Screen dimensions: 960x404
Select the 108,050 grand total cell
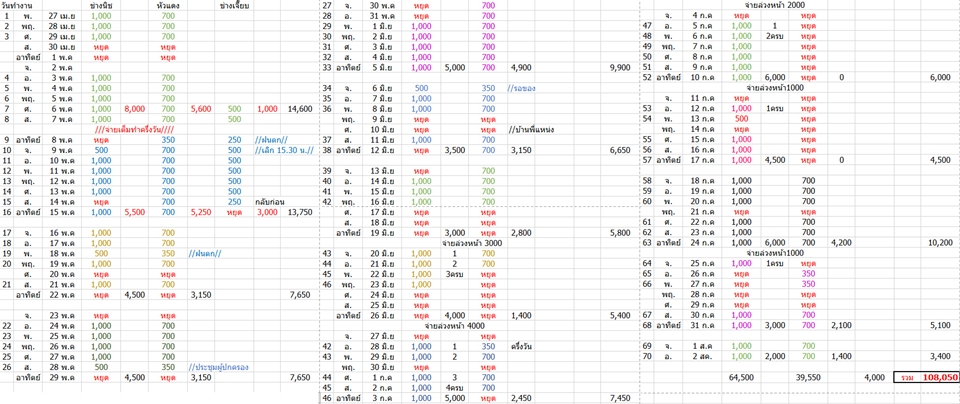point(939,378)
